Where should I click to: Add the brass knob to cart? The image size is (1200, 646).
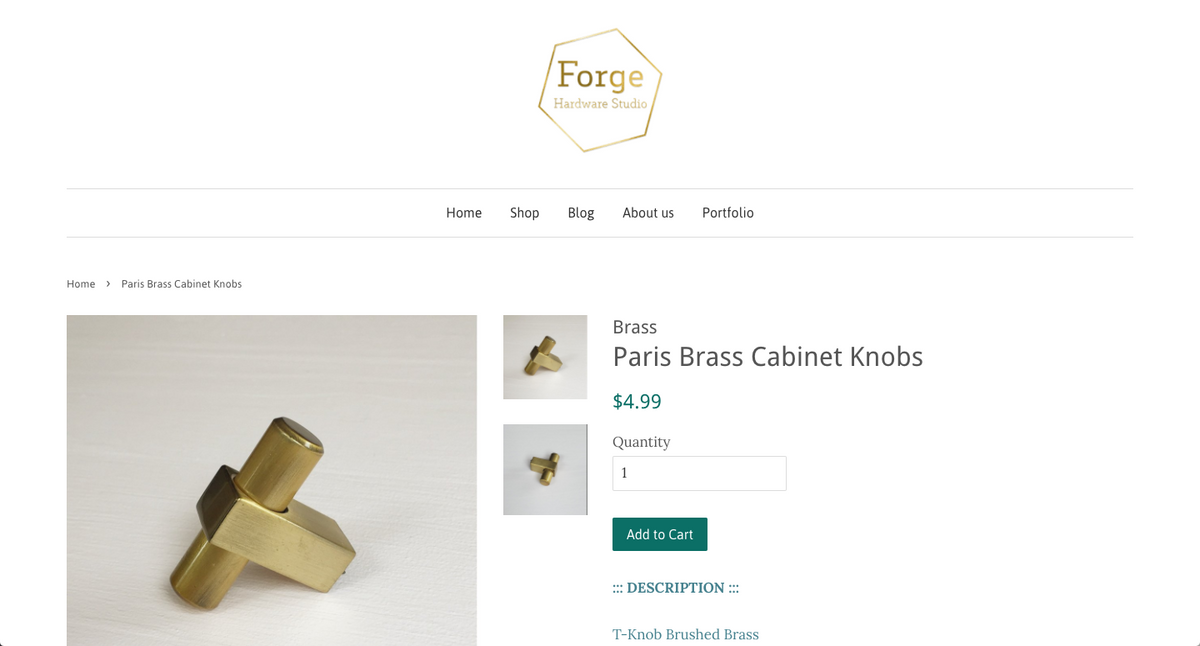[x=659, y=533]
